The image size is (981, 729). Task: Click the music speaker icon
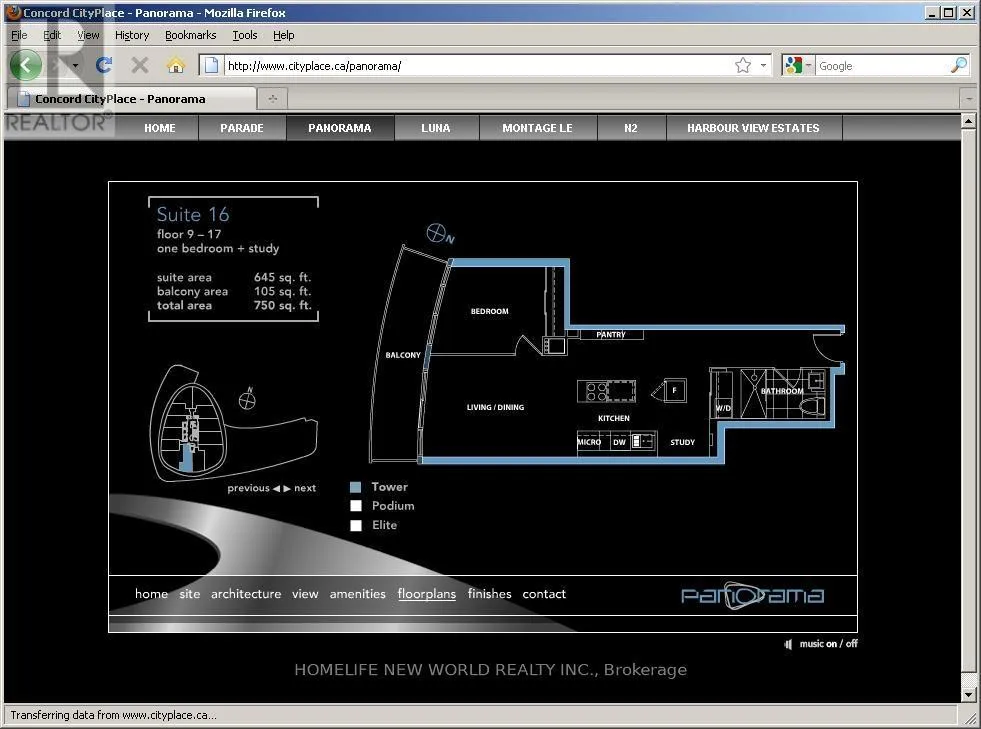pyautogui.click(x=788, y=644)
